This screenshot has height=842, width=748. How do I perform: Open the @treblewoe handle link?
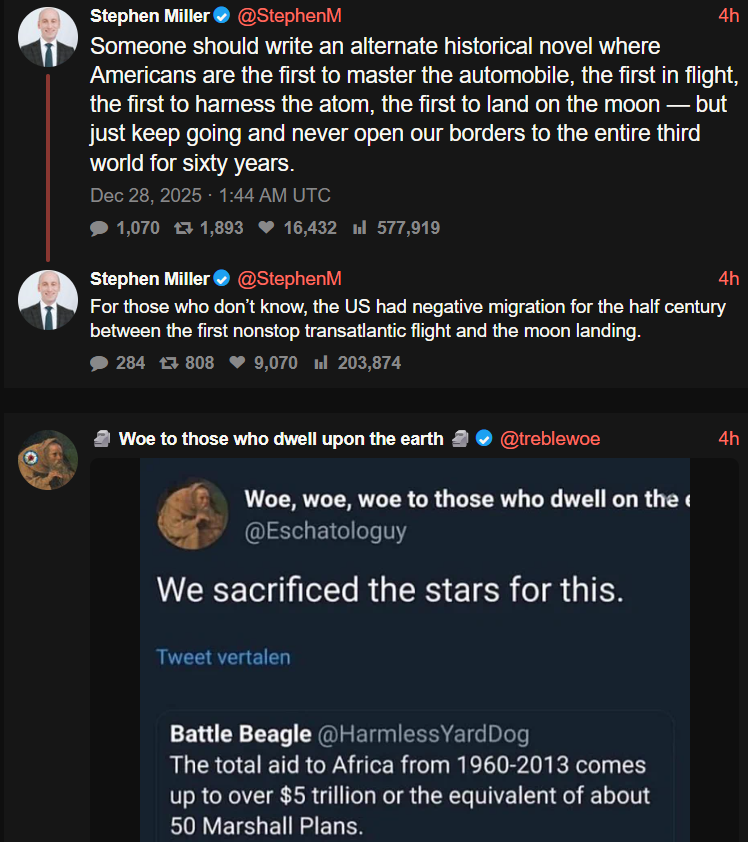pos(550,439)
